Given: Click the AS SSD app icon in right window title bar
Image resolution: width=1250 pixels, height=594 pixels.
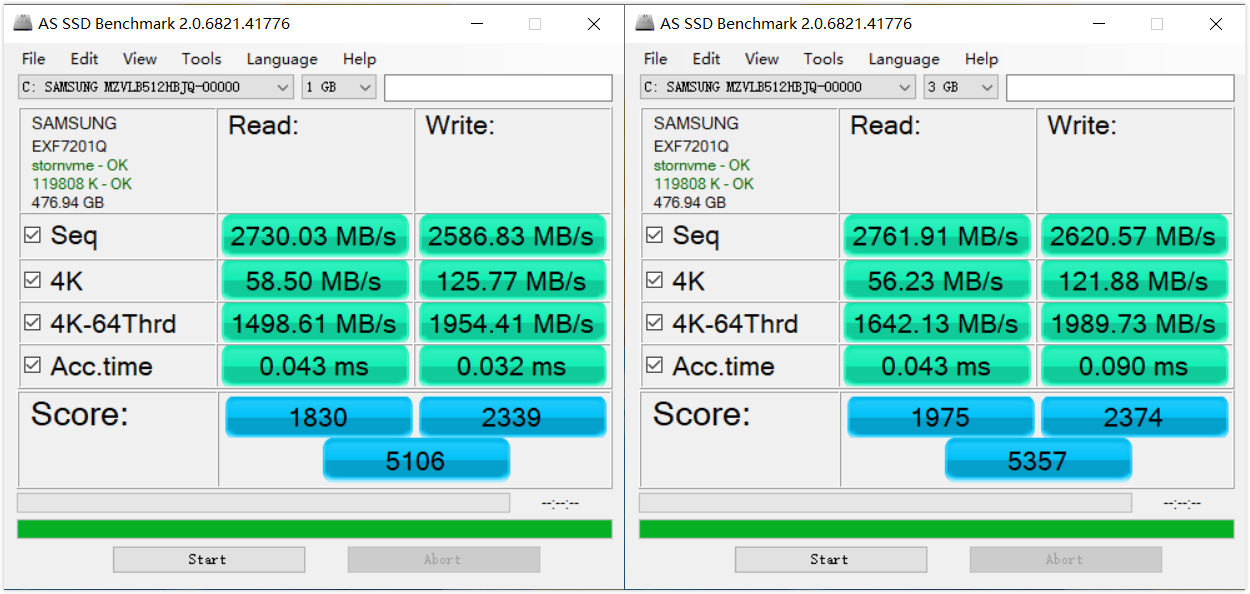Looking at the screenshot, I should [645, 23].
